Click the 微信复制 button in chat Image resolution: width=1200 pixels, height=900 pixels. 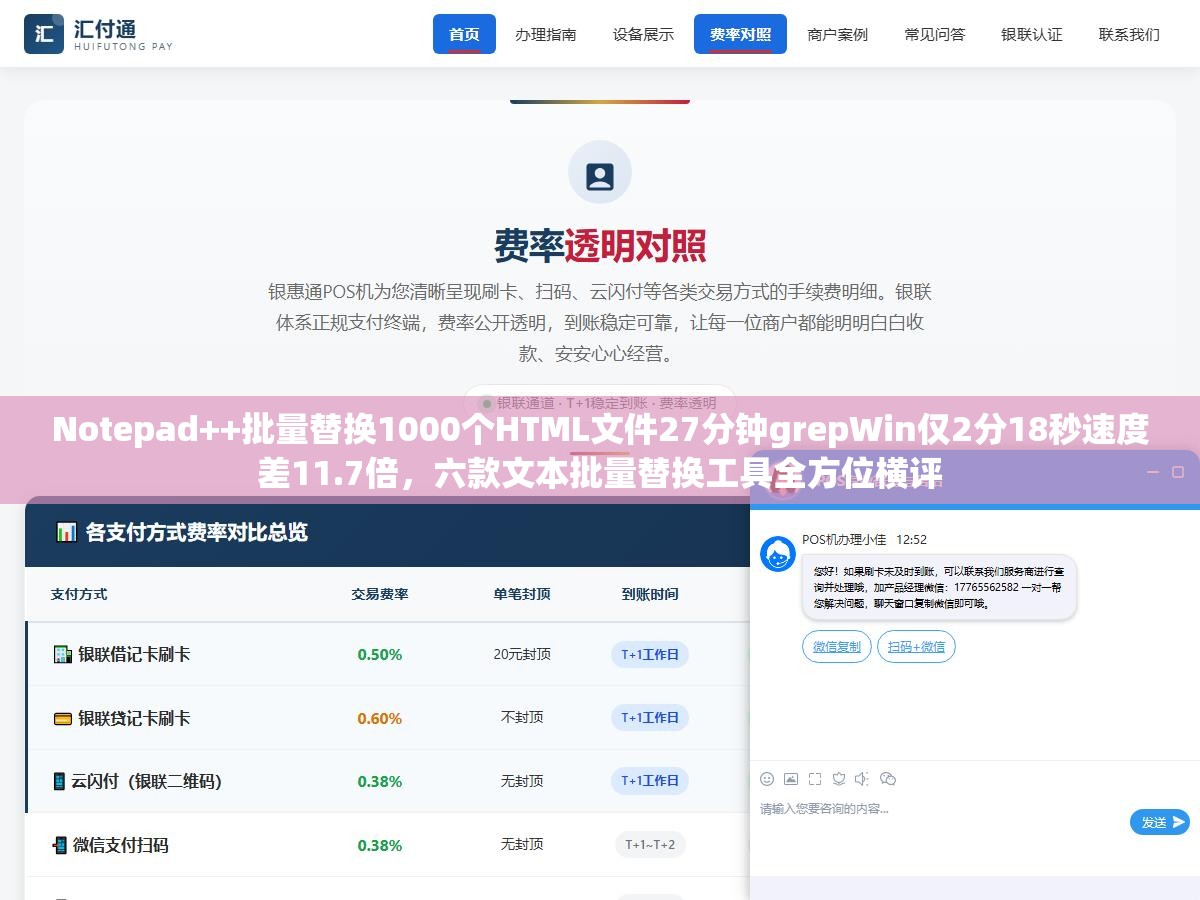pos(837,647)
